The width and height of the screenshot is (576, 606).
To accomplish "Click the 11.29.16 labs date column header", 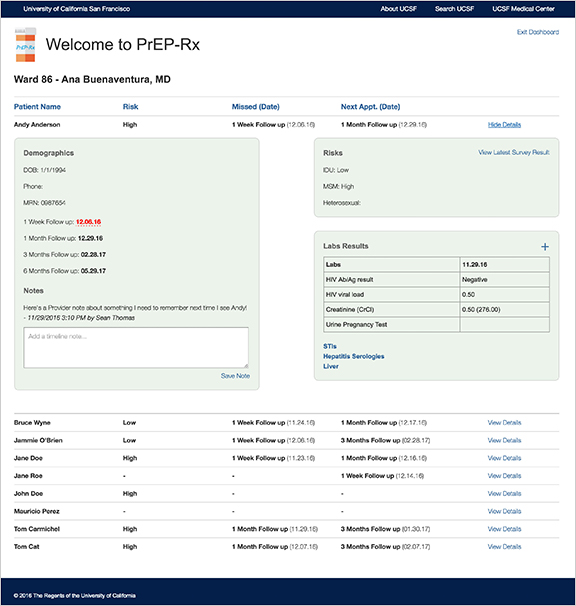I will click(x=504, y=264).
